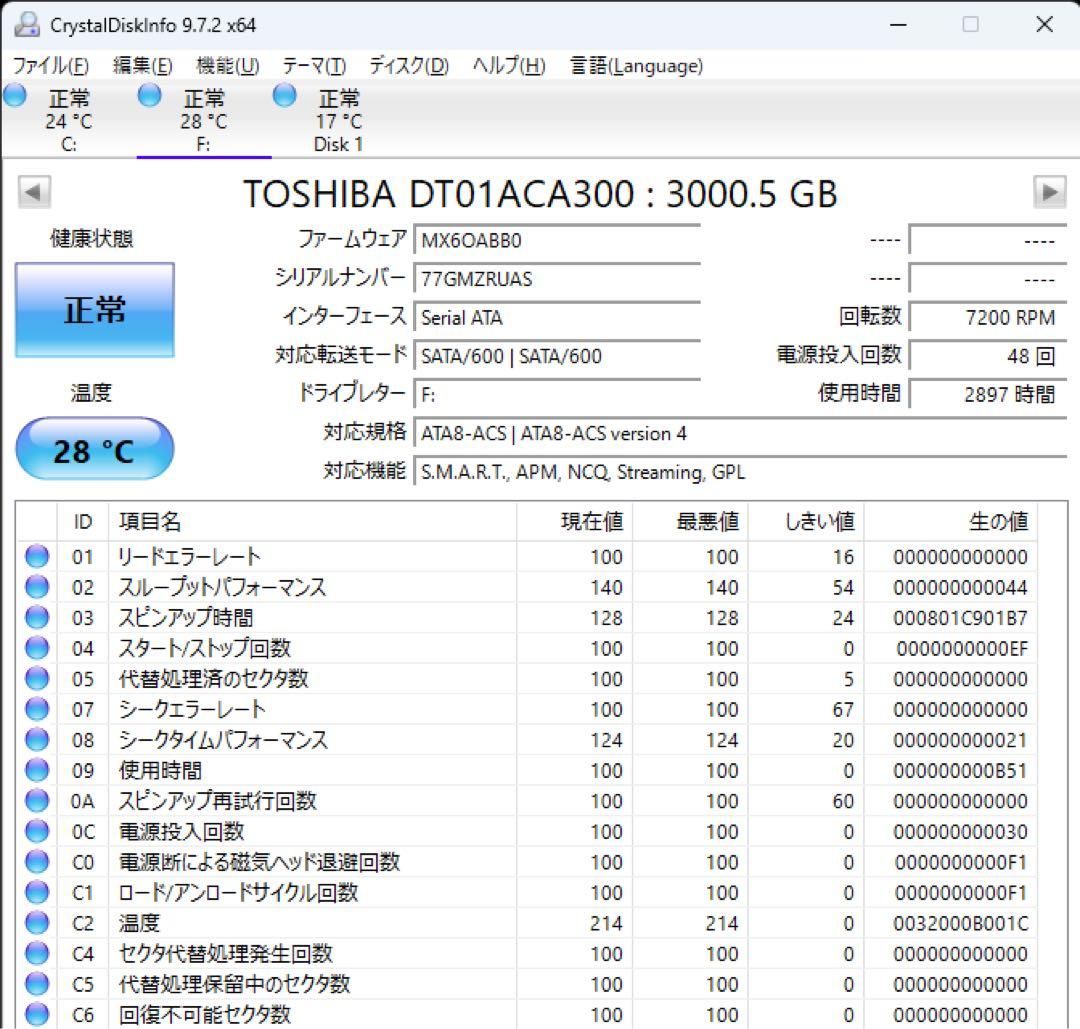This screenshot has width=1080, height=1029.
Task: Click threshold value 67 in シークエラーレート row
Action: [x=843, y=709]
